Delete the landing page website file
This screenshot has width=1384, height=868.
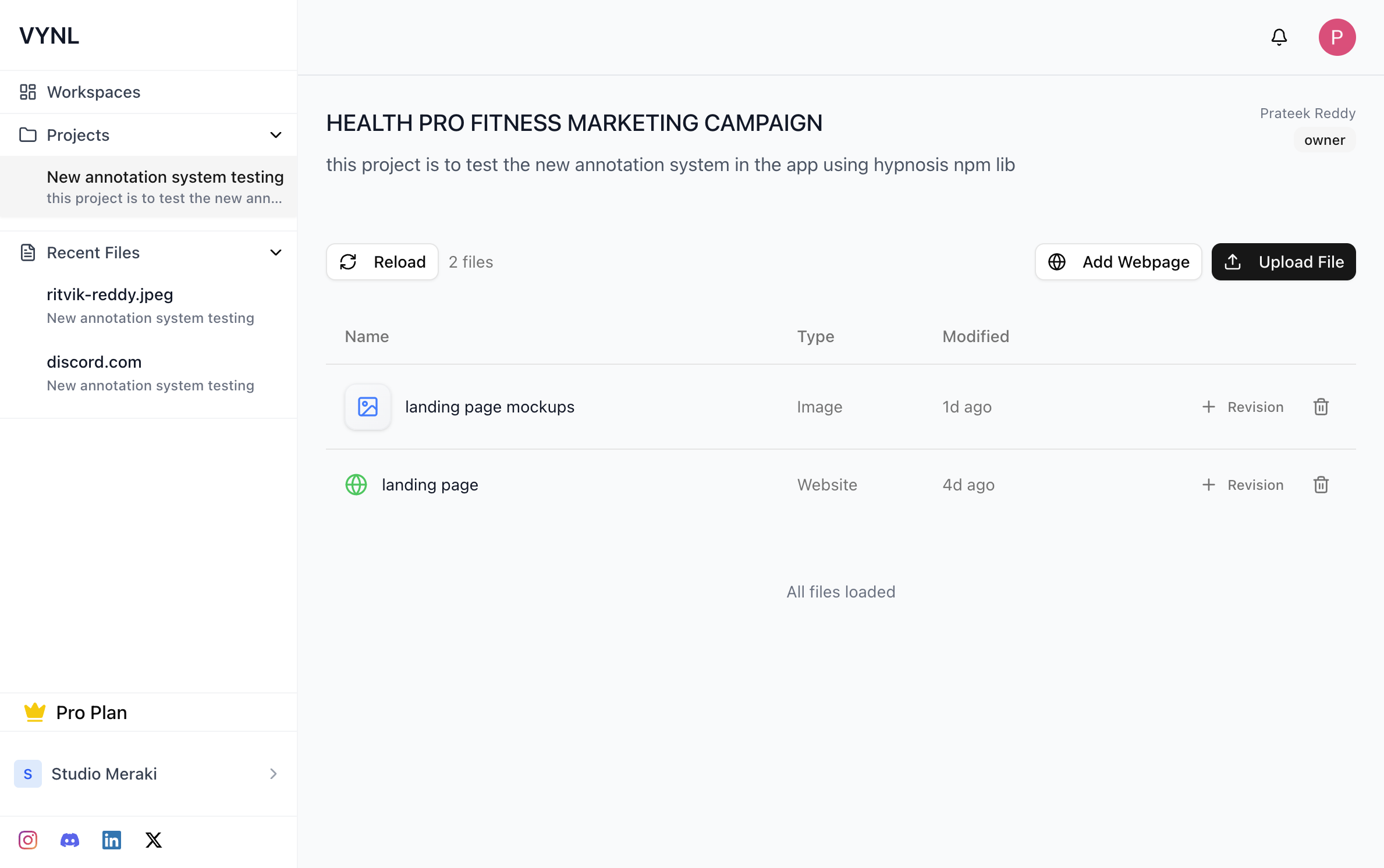click(1321, 485)
